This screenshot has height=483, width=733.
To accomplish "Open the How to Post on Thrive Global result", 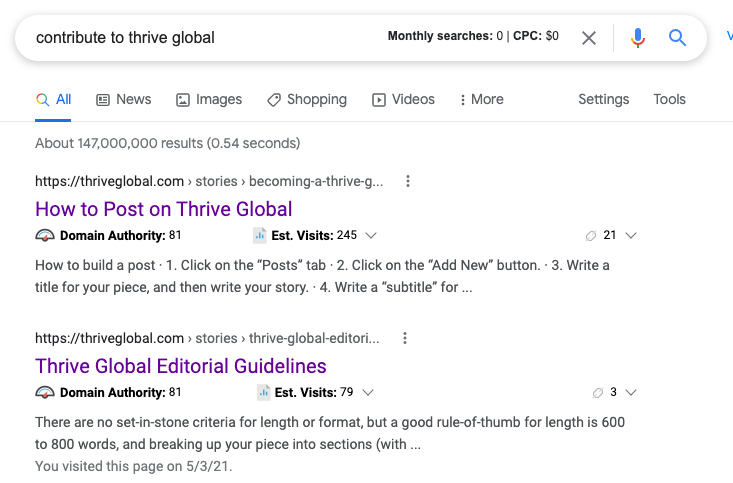I will pyautogui.click(x=164, y=209).
